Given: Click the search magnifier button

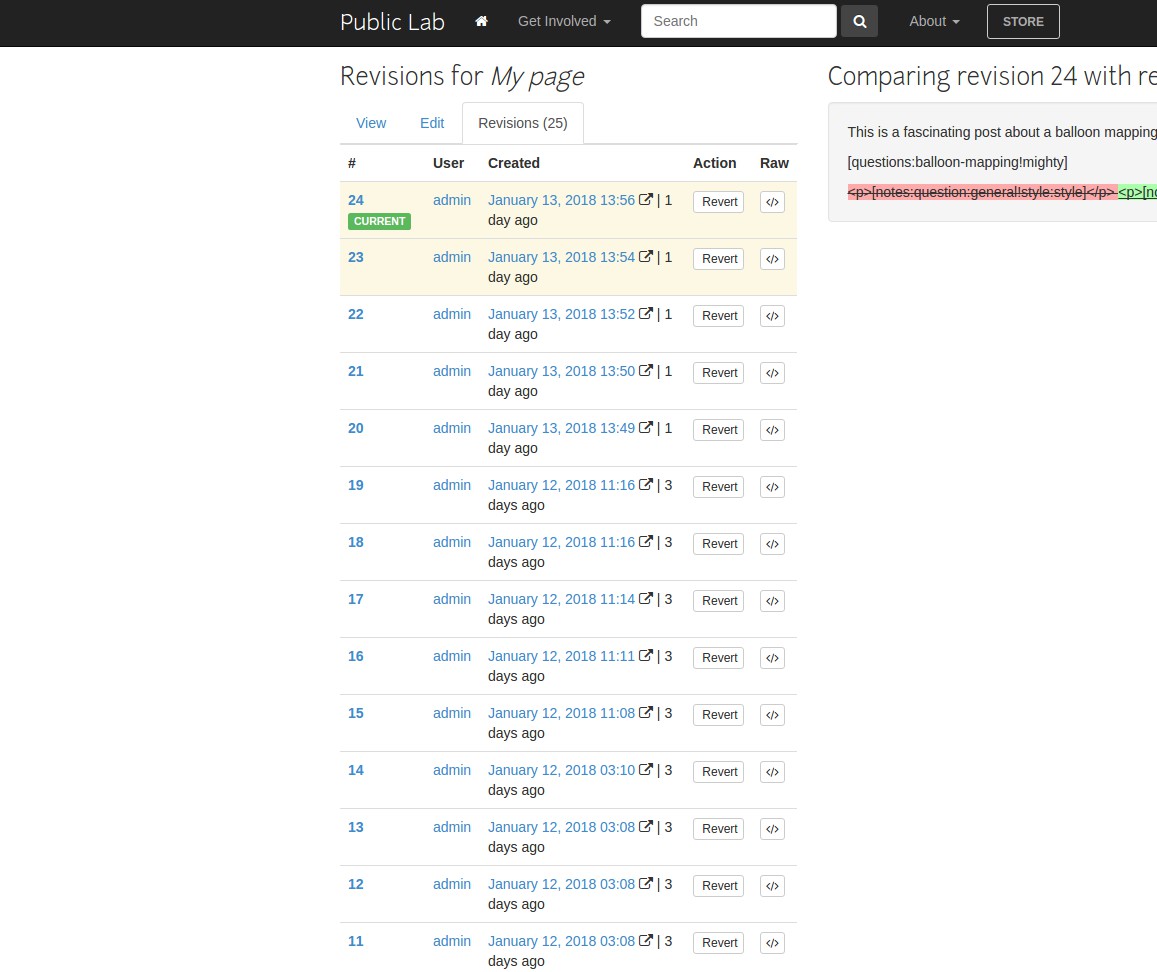Looking at the screenshot, I should [x=860, y=21].
